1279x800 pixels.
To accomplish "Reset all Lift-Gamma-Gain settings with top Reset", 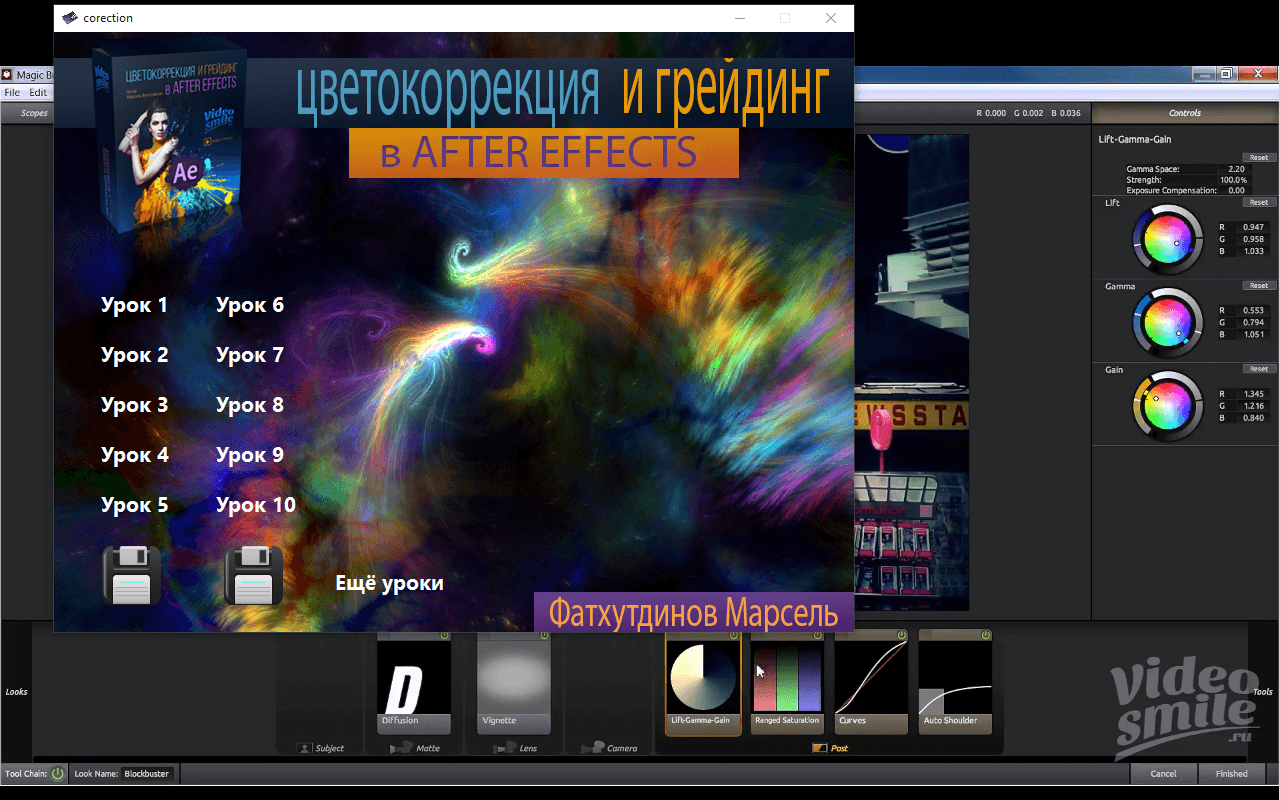I will pyautogui.click(x=1259, y=157).
